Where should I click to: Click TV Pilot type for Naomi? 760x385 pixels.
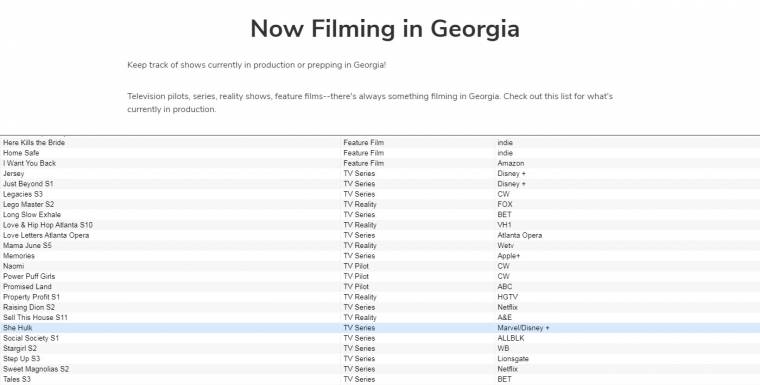click(x=356, y=266)
